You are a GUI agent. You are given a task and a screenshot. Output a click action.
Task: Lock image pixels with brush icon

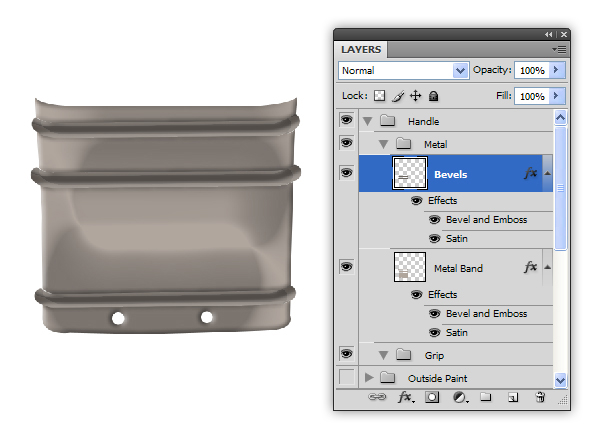coord(397,96)
